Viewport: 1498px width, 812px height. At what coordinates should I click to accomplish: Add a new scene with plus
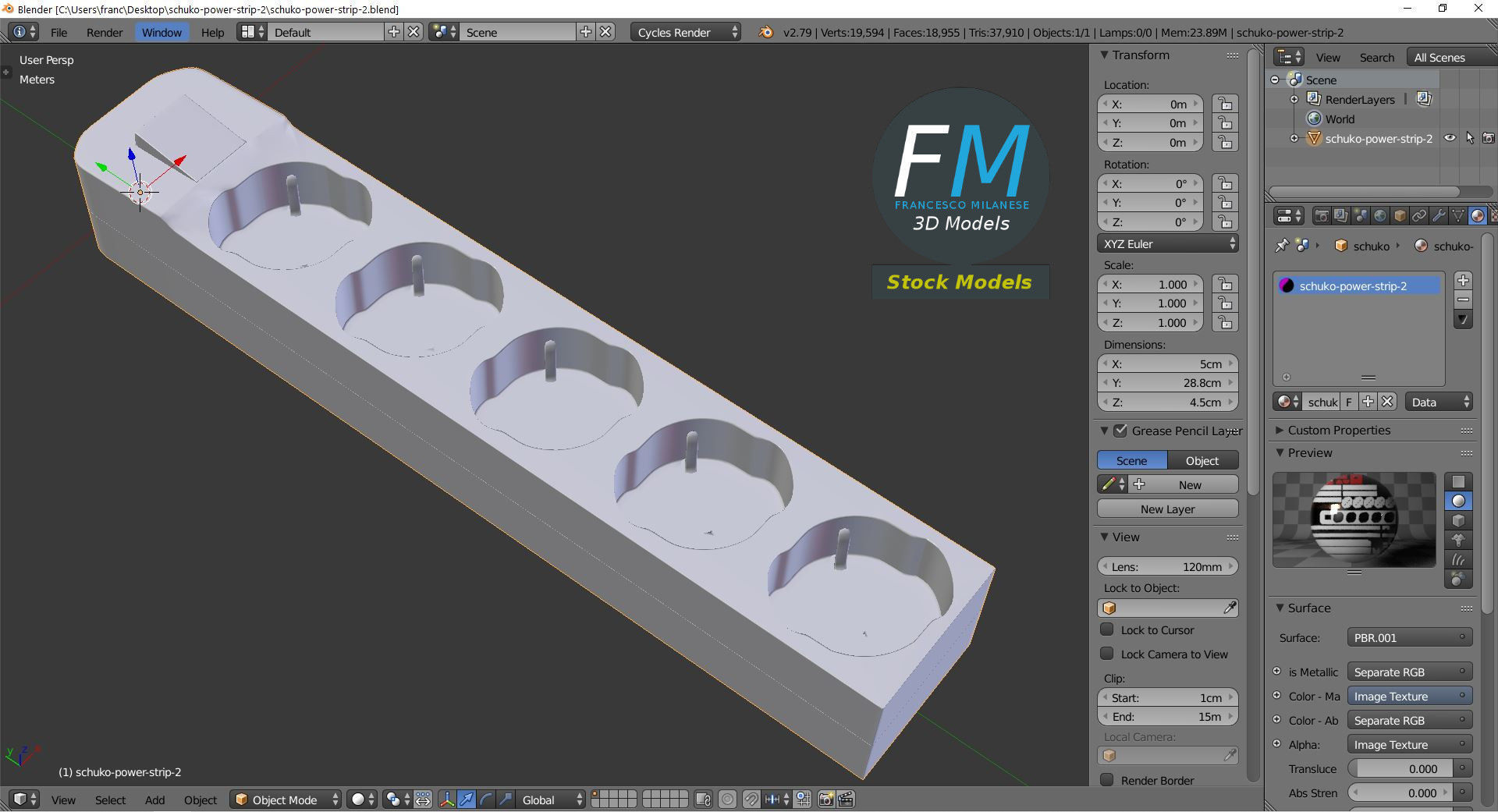pyautogui.click(x=586, y=32)
